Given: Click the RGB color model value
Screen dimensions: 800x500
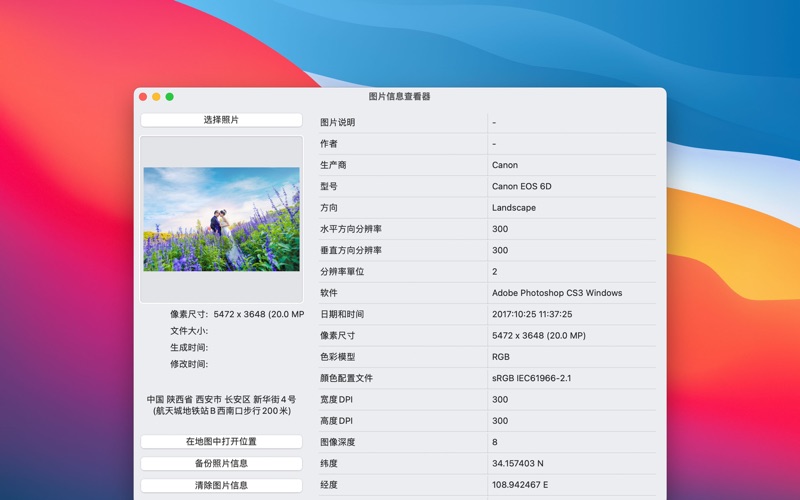Looking at the screenshot, I should tap(501, 357).
